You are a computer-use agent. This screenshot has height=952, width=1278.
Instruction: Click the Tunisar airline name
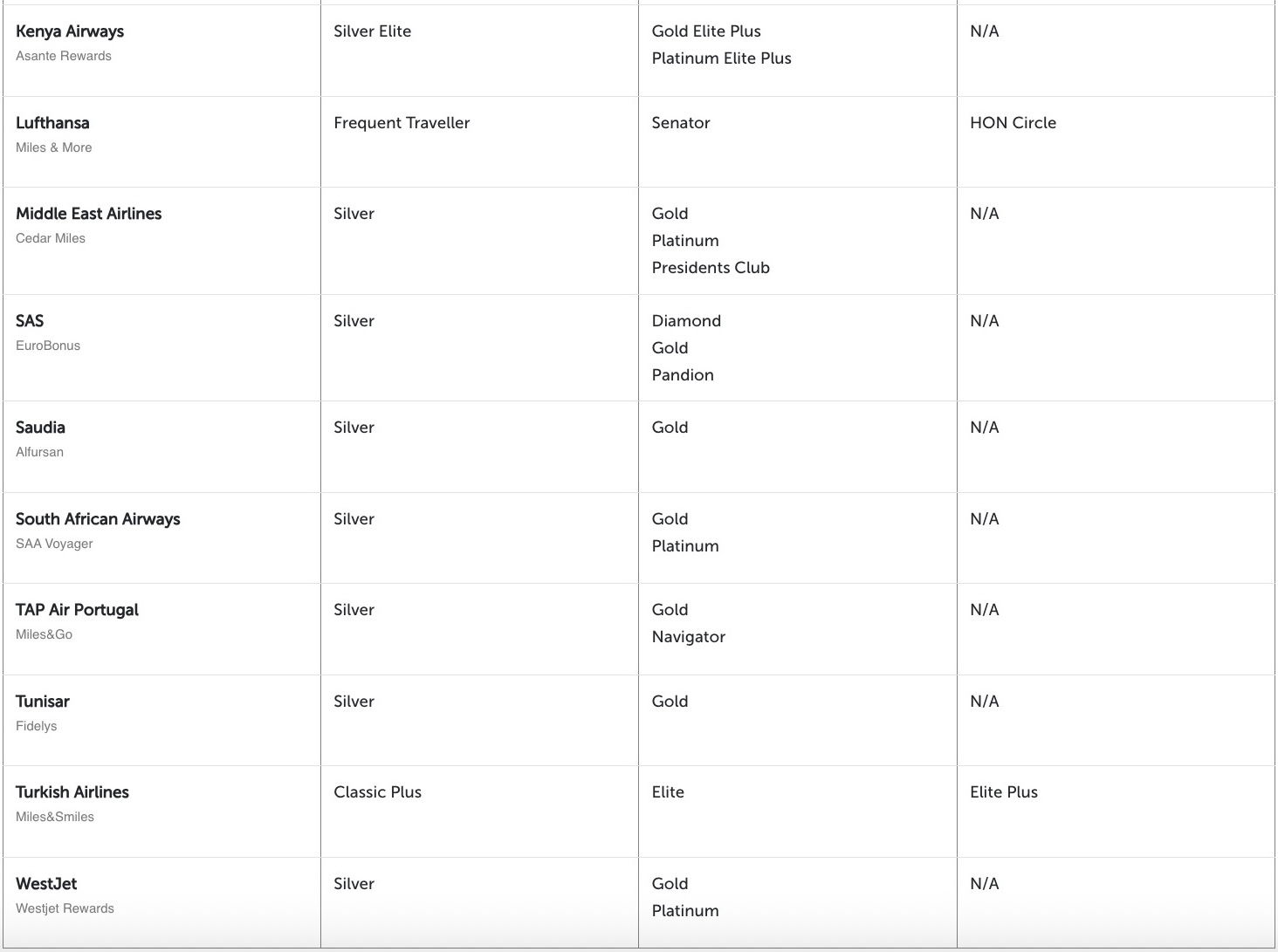pos(43,702)
